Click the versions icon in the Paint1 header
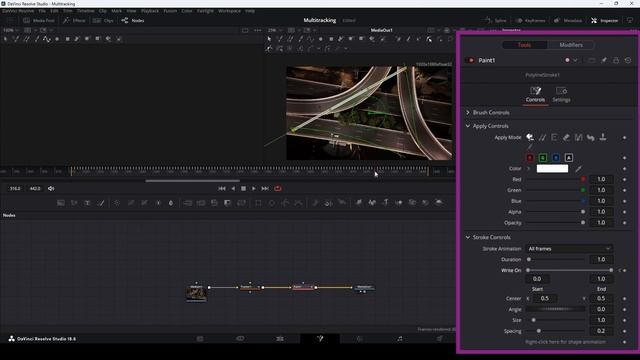Viewport: 640px width, 360px height. coord(591,60)
